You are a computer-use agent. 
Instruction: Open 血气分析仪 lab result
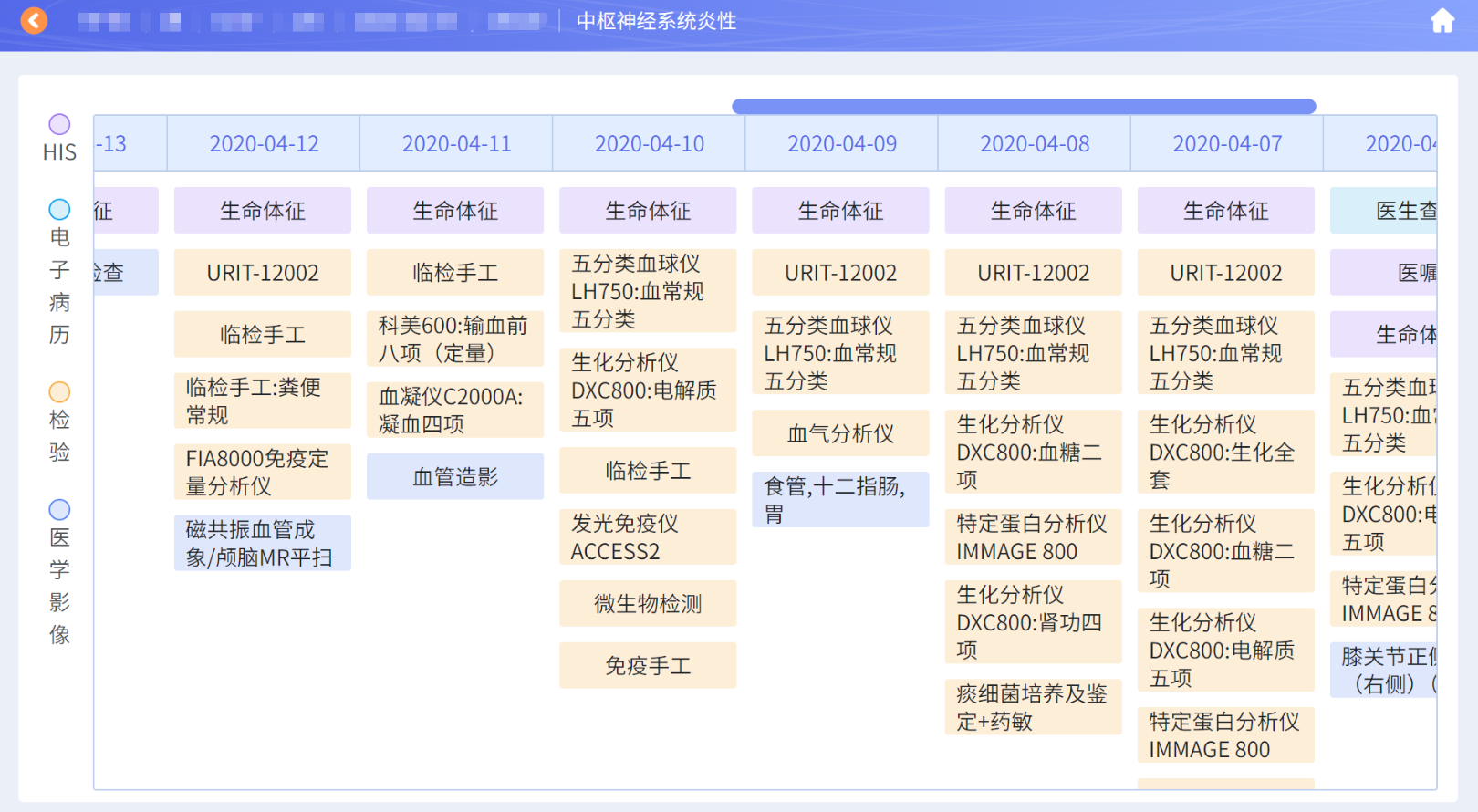[840, 433]
